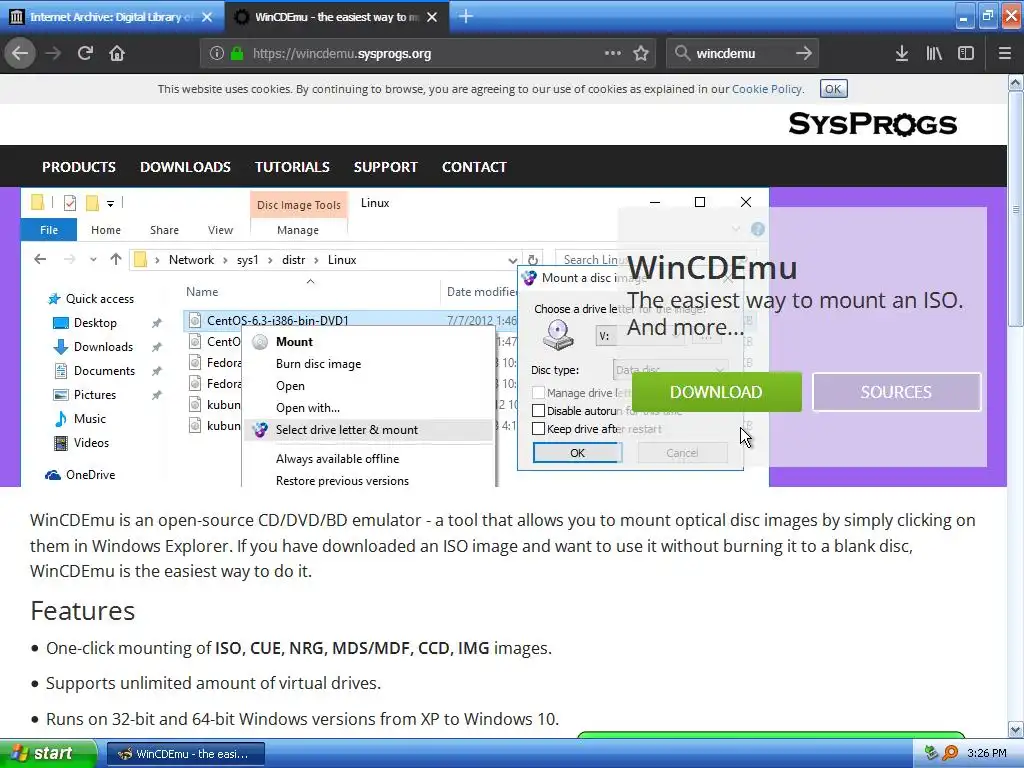Open the Firefox hamburger menu
1024x768 pixels.
(x=1005, y=54)
